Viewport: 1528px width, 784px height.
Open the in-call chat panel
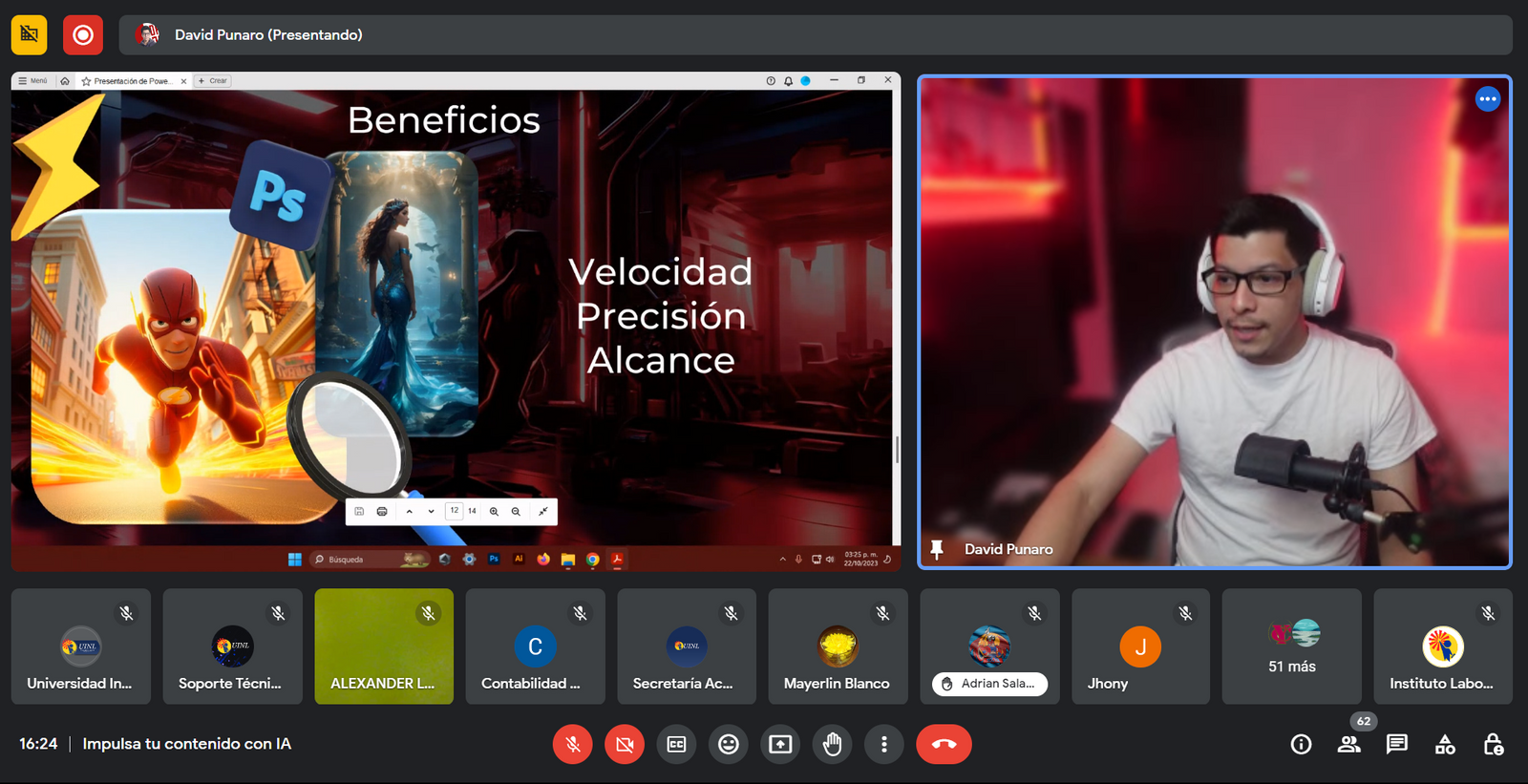tap(1397, 744)
